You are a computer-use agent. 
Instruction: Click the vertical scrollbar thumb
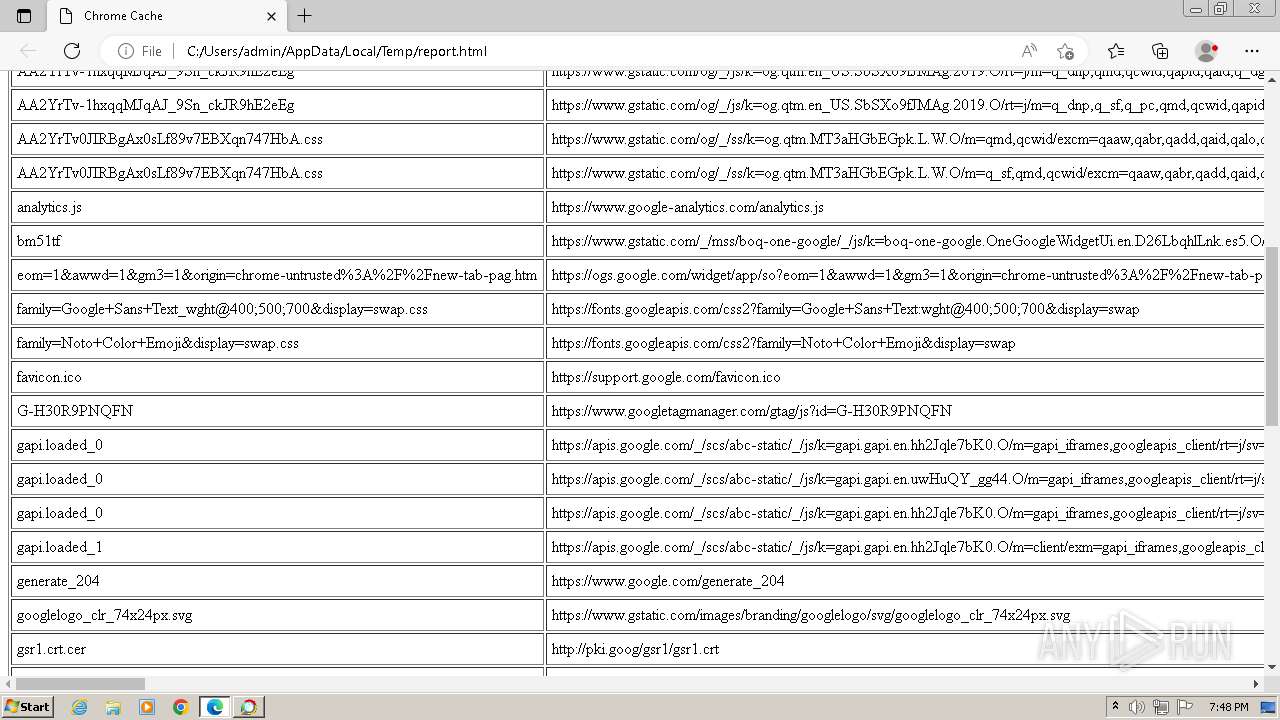coord(1272,335)
